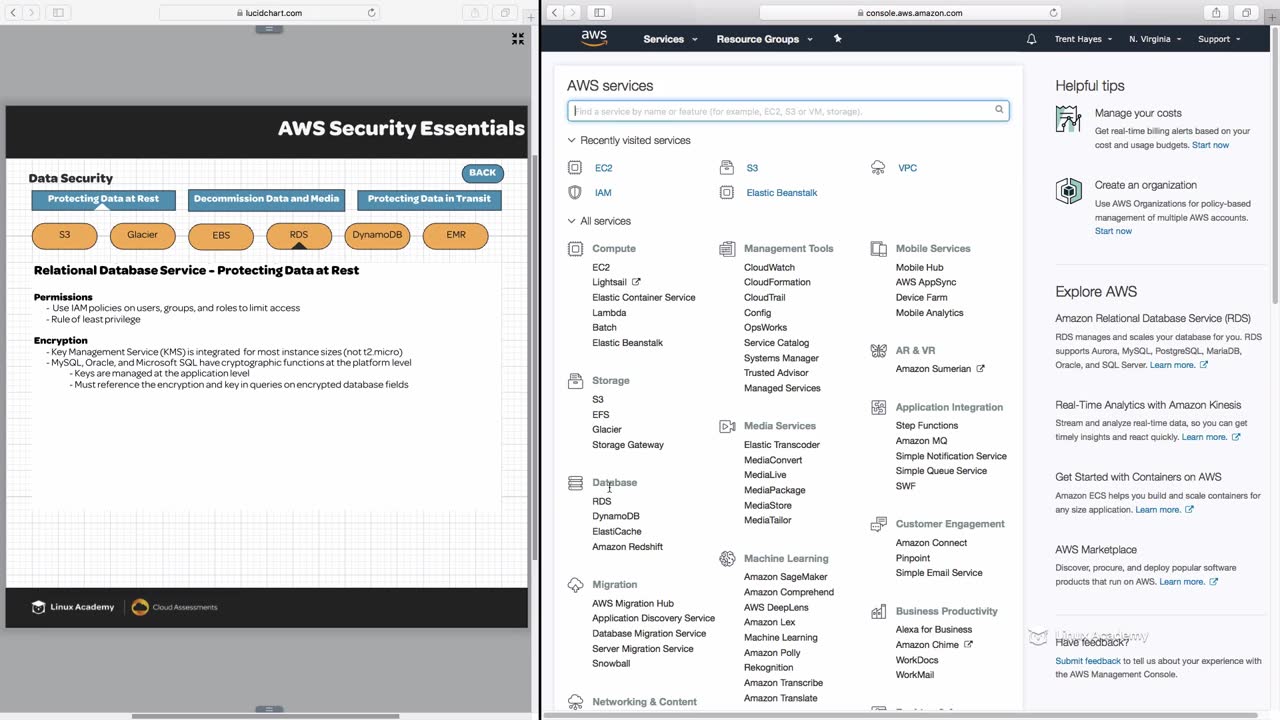Click the BACK button on the slide
This screenshot has height=720, width=1280.
(x=482, y=173)
